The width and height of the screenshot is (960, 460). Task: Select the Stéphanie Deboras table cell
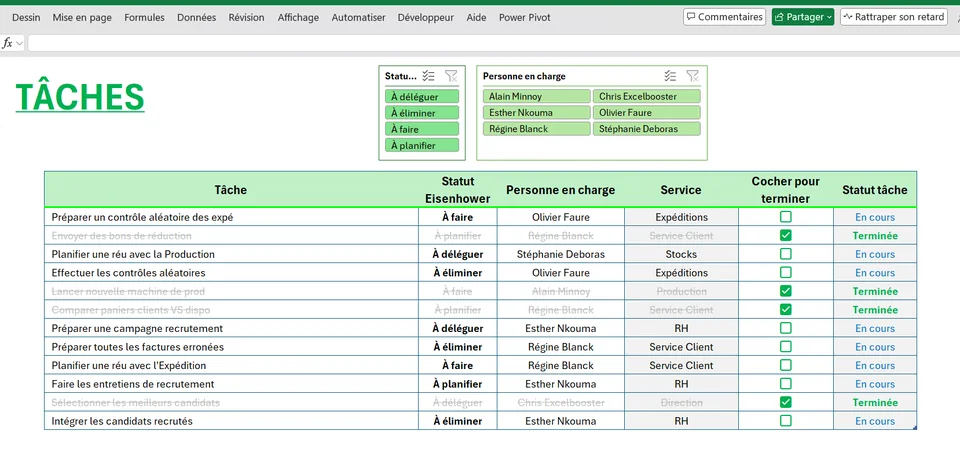561,254
